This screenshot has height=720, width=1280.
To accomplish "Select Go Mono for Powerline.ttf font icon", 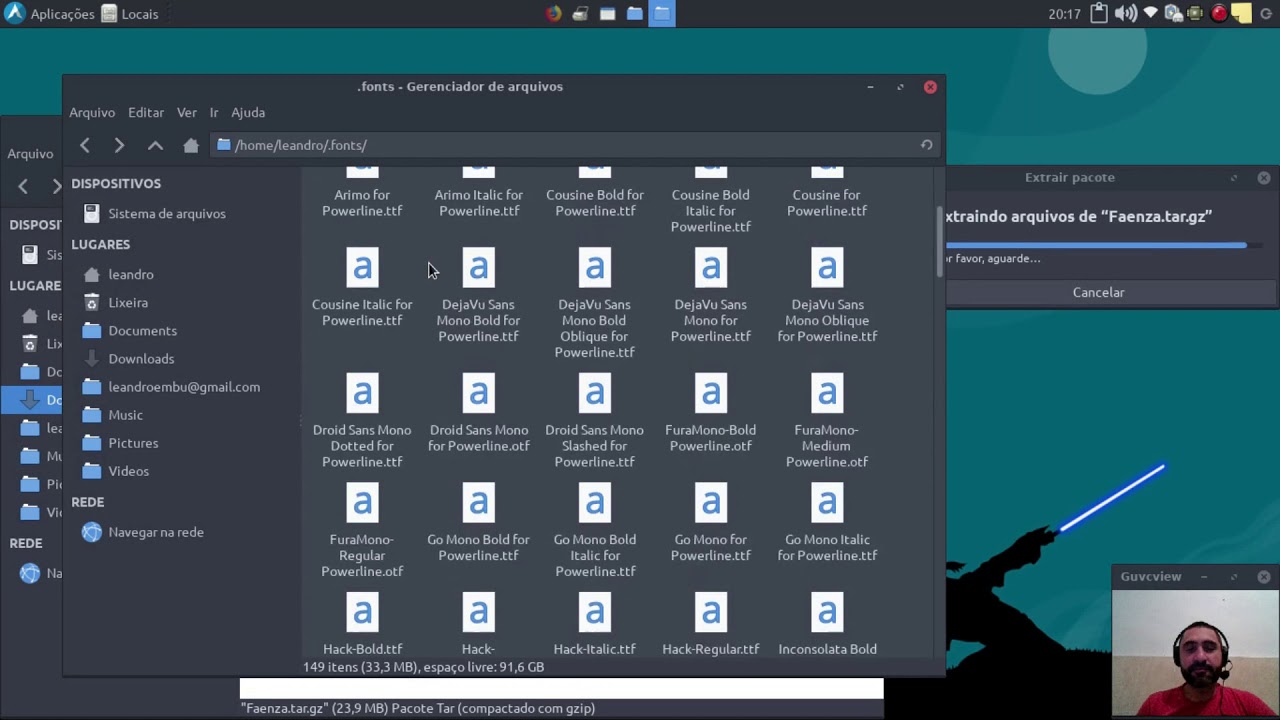I will (x=710, y=503).
